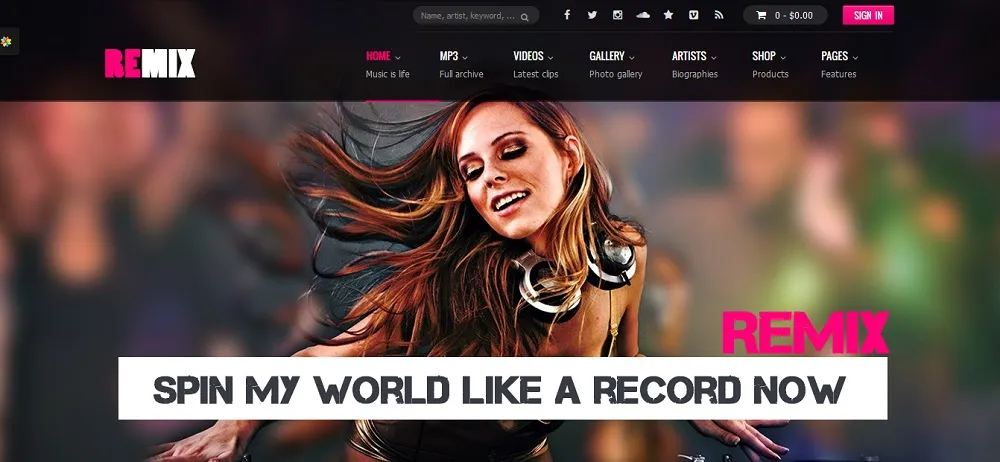Expand the chevron next to HOME
This screenshot has height=462, width=1000.
point(398,57)
